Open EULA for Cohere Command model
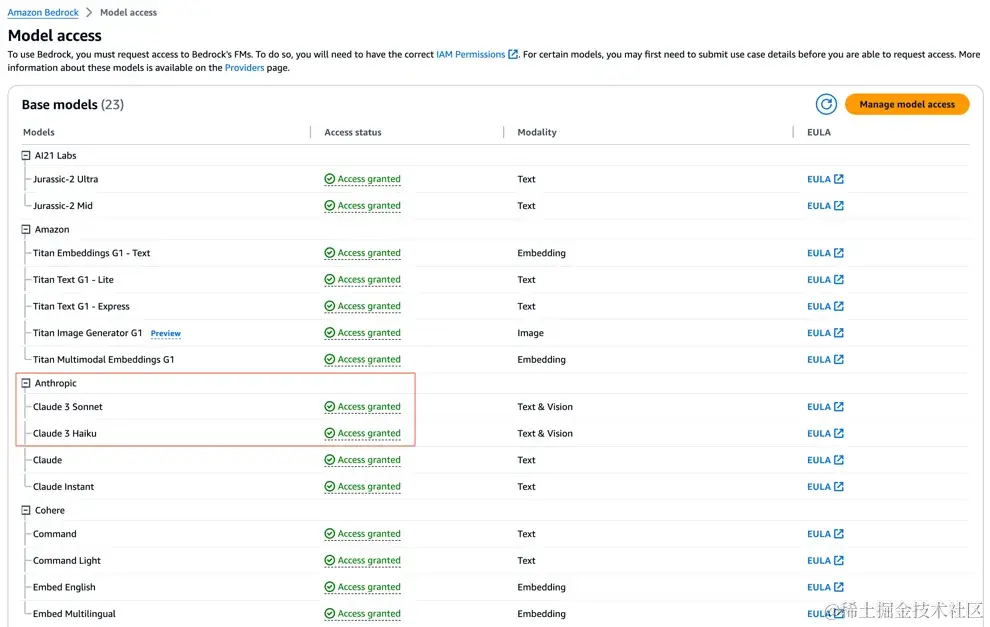990x627 pixels. click(x=825, y=534)
